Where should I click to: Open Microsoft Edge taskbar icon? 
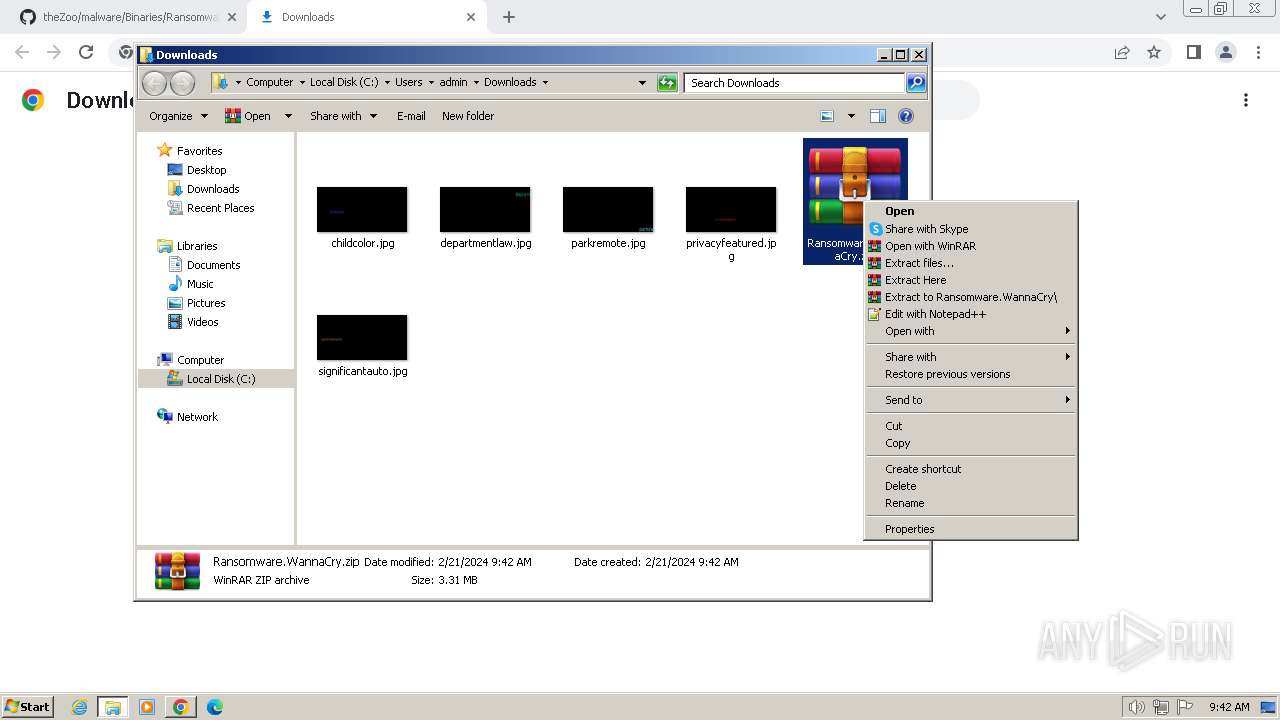[214, 707]
